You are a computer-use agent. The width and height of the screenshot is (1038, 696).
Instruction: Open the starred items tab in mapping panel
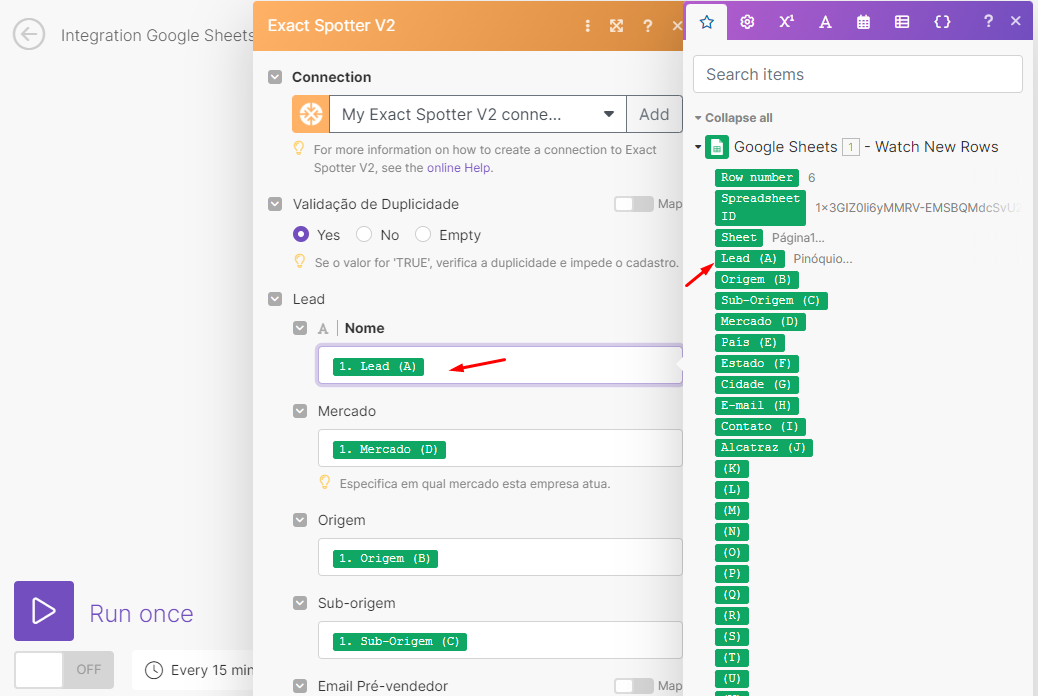tap(706, 22)
